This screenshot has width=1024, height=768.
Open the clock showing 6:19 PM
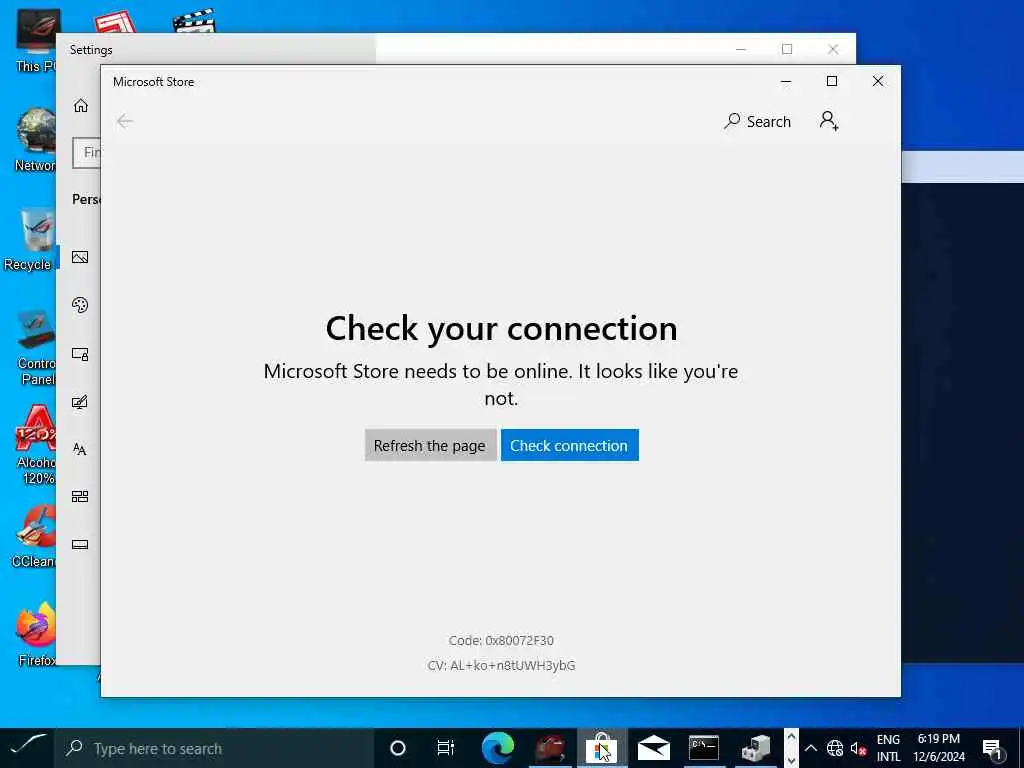(x=939, y=748)
